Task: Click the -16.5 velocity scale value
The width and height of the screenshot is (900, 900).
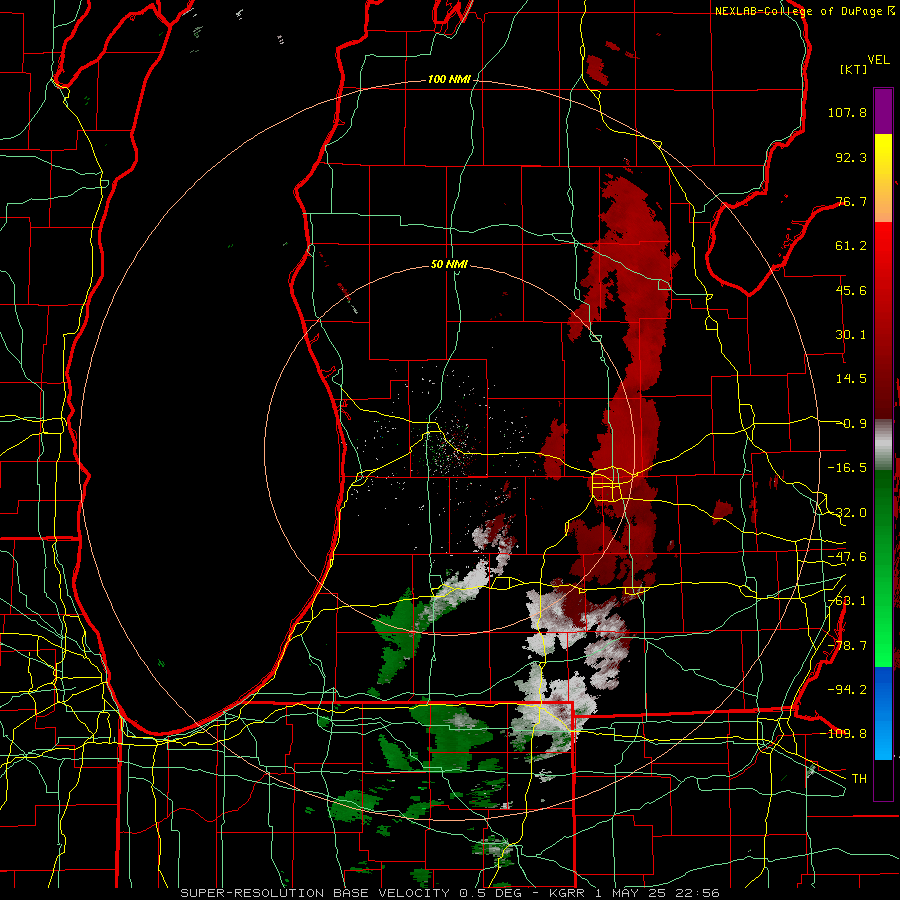Action: [847, 468]
